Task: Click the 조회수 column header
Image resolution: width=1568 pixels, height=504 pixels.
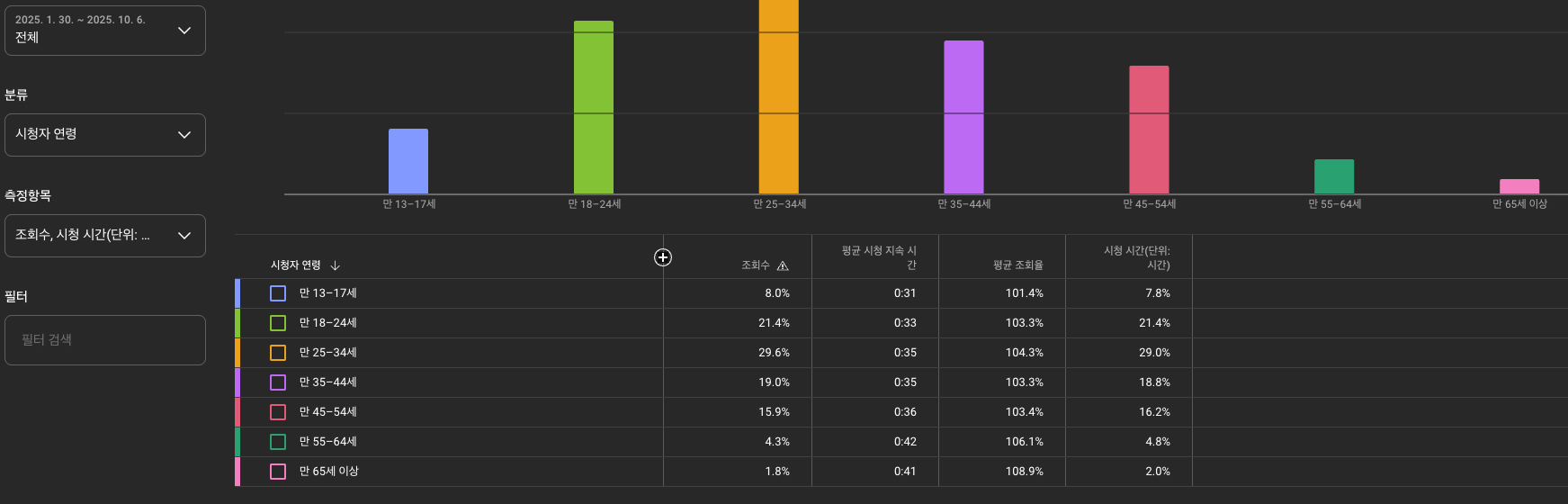Action: click(755, 265)
